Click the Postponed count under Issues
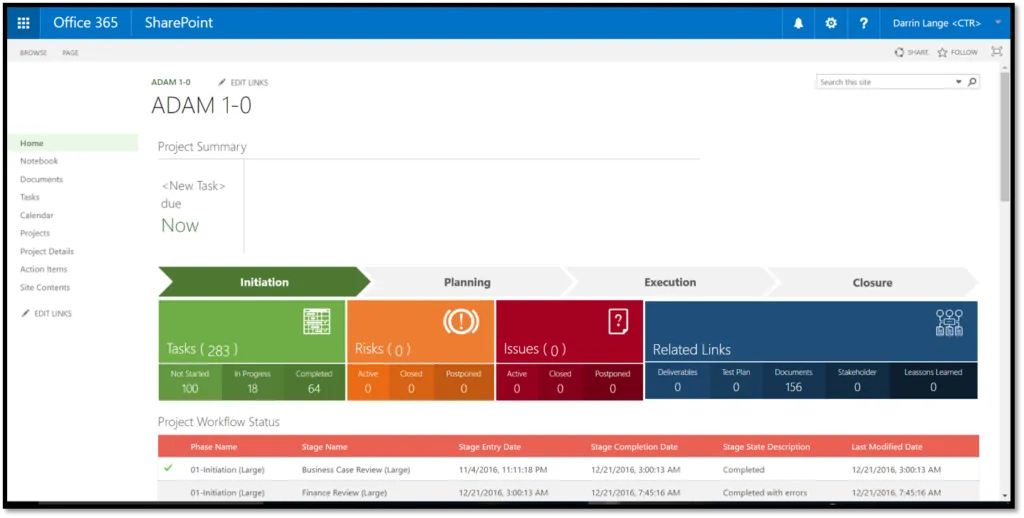1024x518 pixels. click(613, 381)
